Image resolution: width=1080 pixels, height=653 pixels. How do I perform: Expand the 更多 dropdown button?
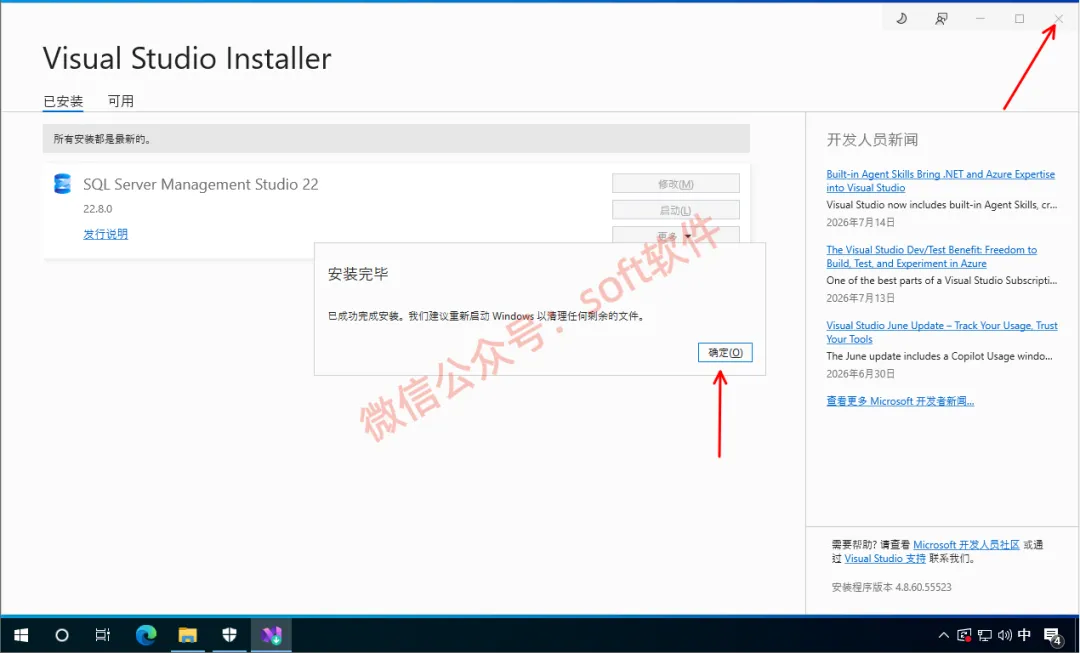(676, 235)
